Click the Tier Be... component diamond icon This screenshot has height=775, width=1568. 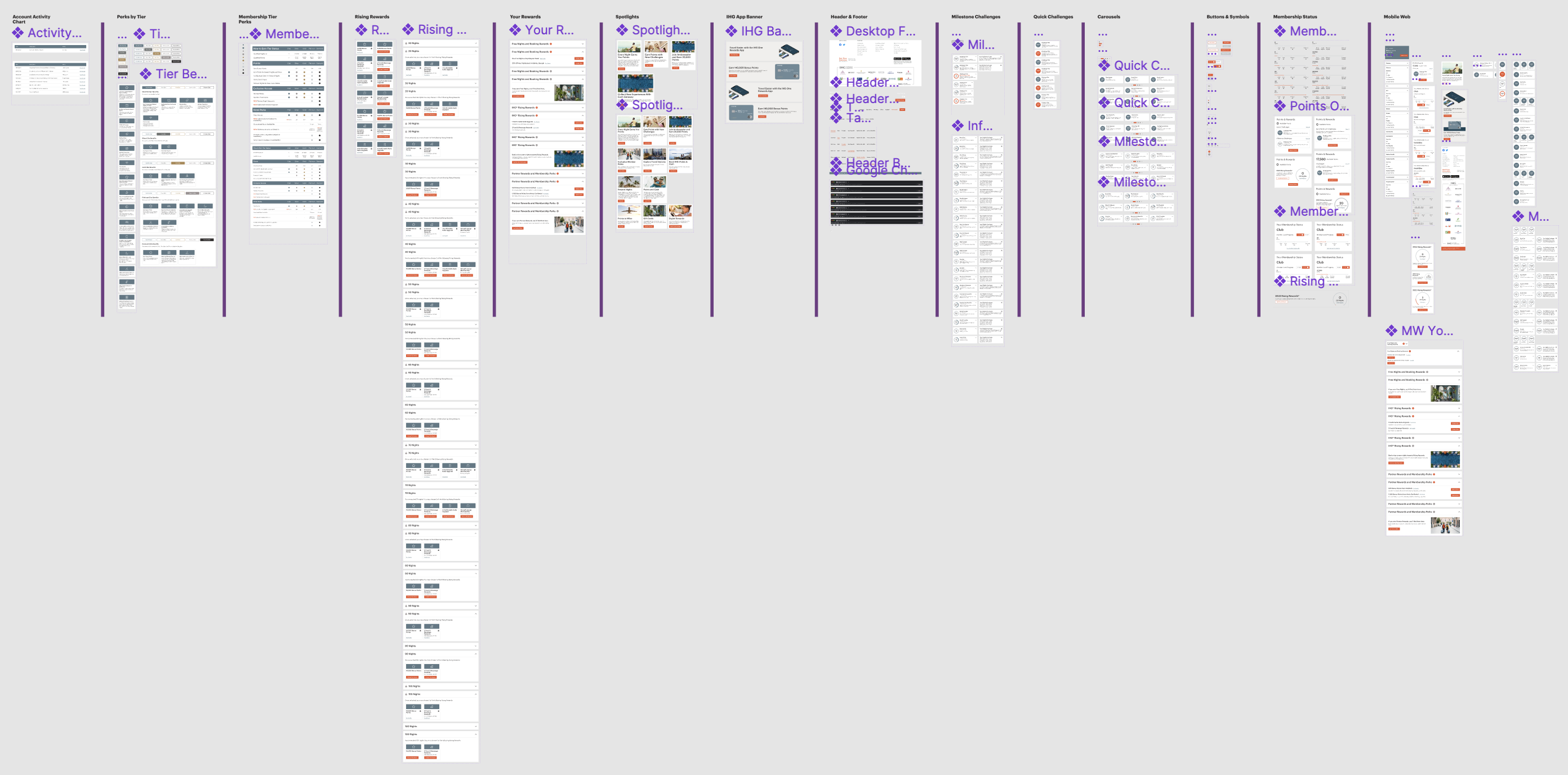pos(145,74)
